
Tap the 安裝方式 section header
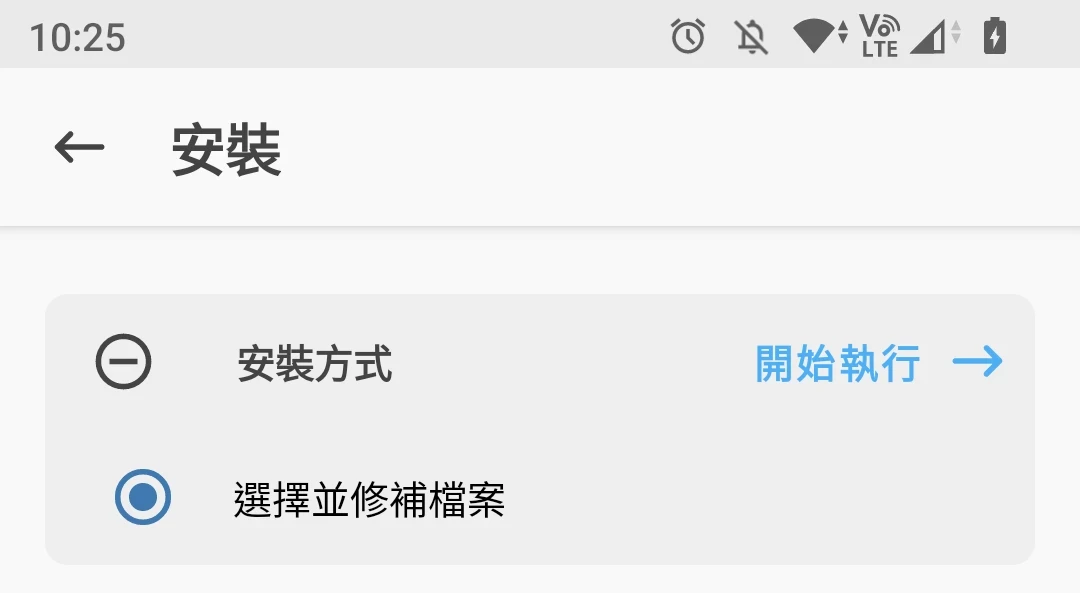(x=315, y=364)
